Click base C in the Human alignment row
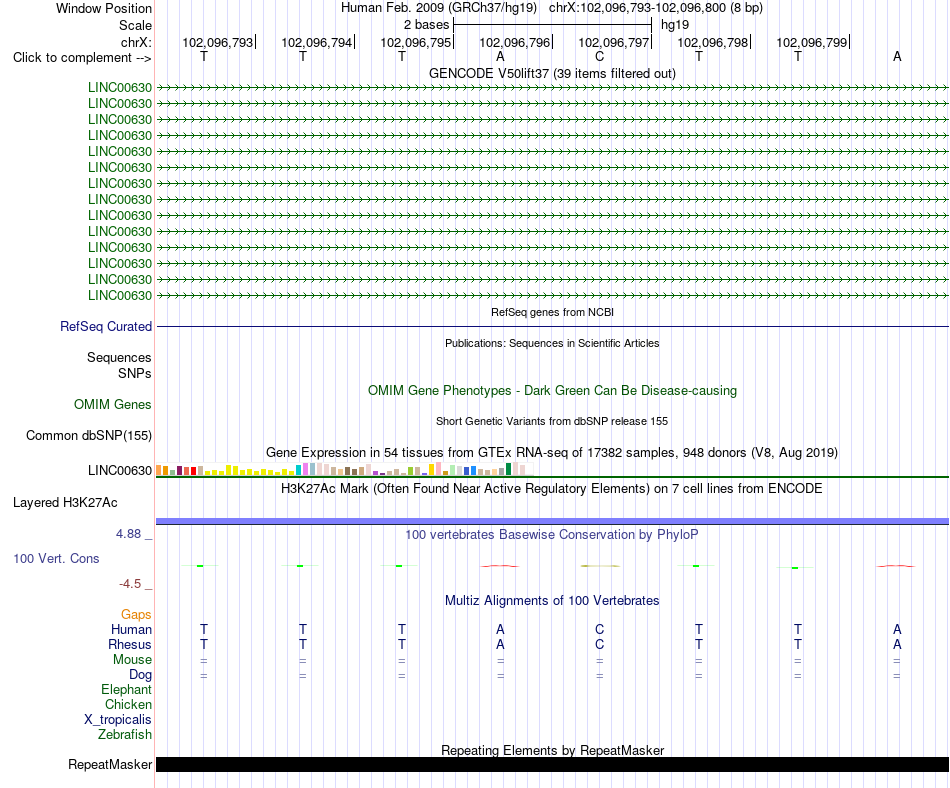 pos(599,630)
